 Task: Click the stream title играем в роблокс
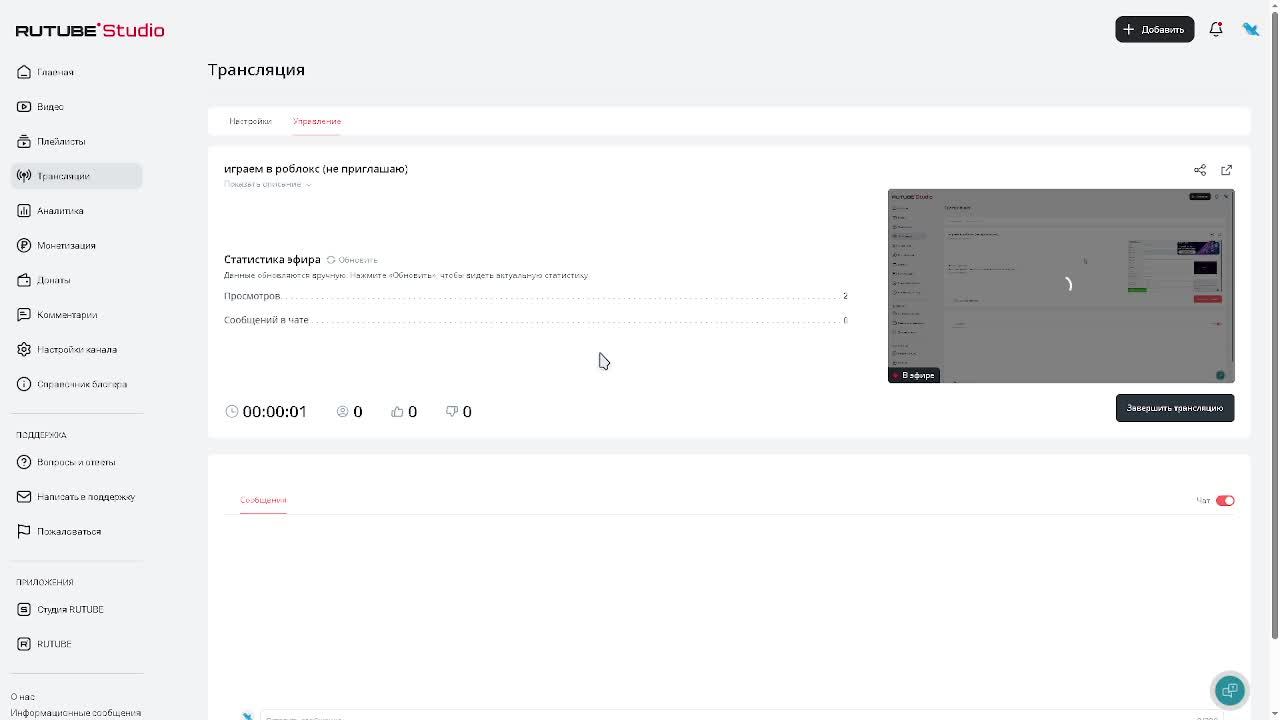pyautogui.click(x=316, y=169)
